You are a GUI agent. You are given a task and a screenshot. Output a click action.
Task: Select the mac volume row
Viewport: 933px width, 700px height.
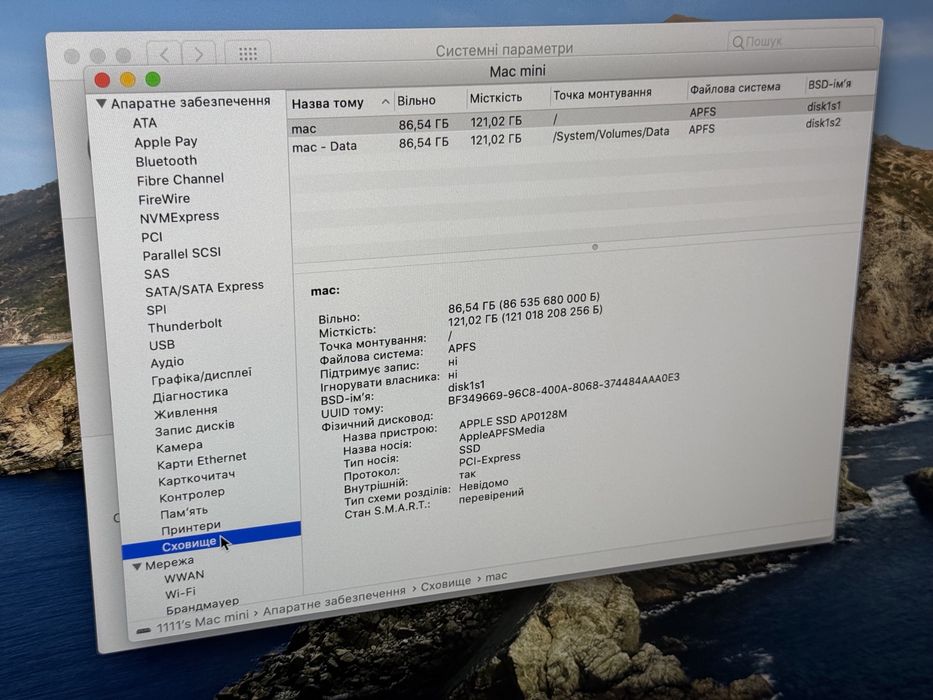[x=580, y=120]
